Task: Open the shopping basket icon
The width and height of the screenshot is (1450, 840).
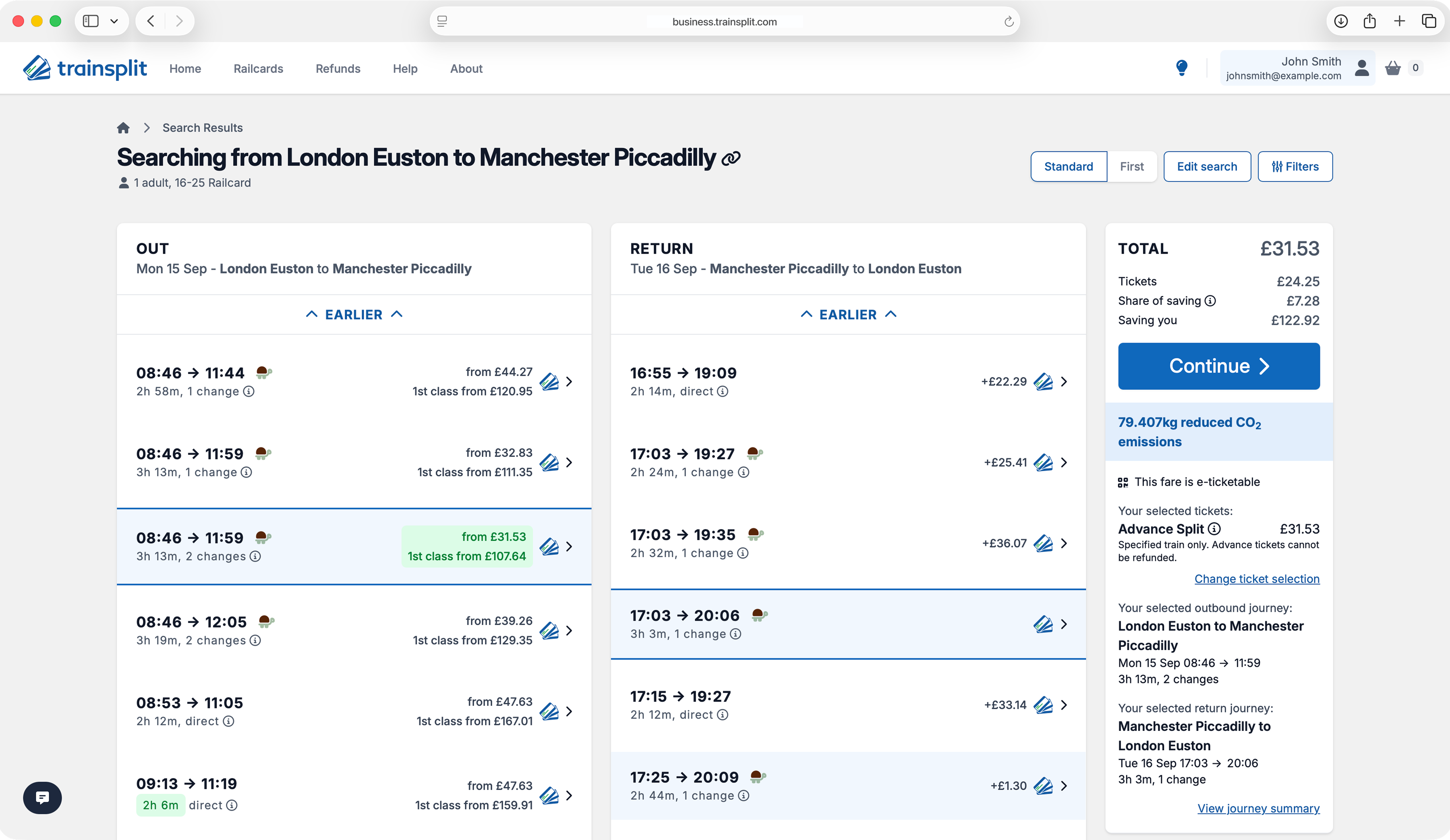Action: pos(1392,68)
